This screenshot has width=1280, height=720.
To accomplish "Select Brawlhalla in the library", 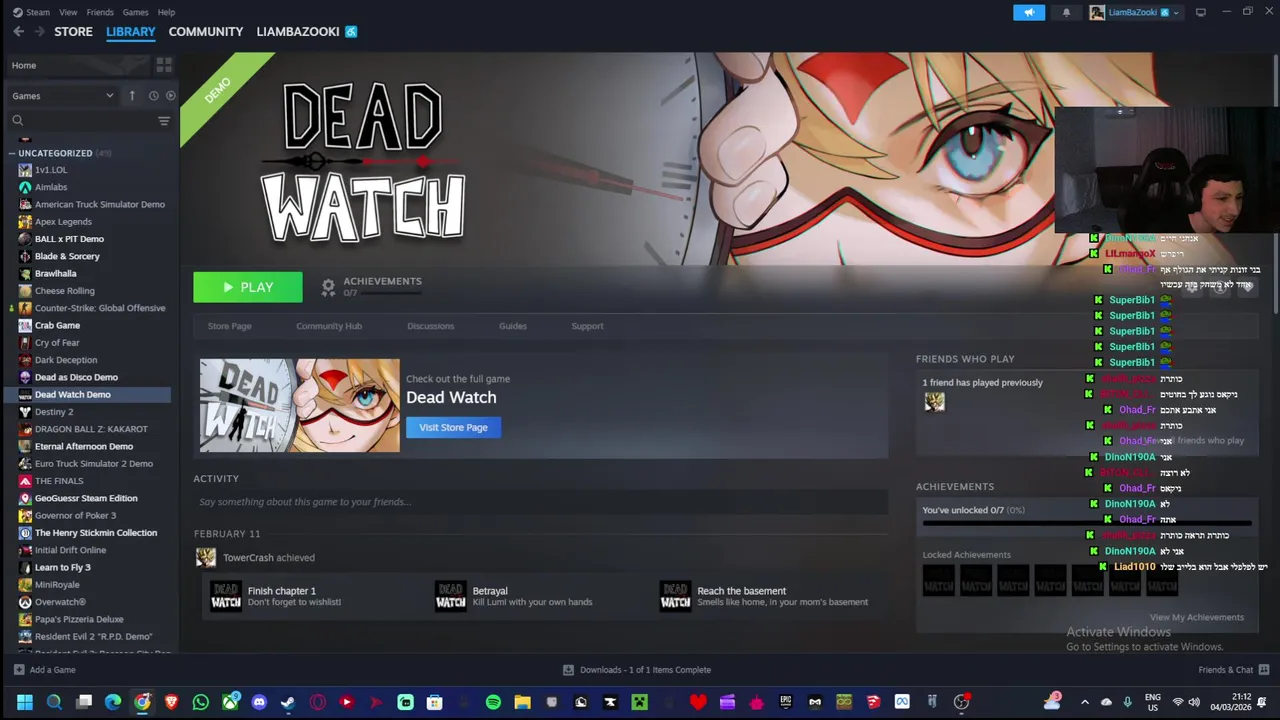I will coord(55,273).
